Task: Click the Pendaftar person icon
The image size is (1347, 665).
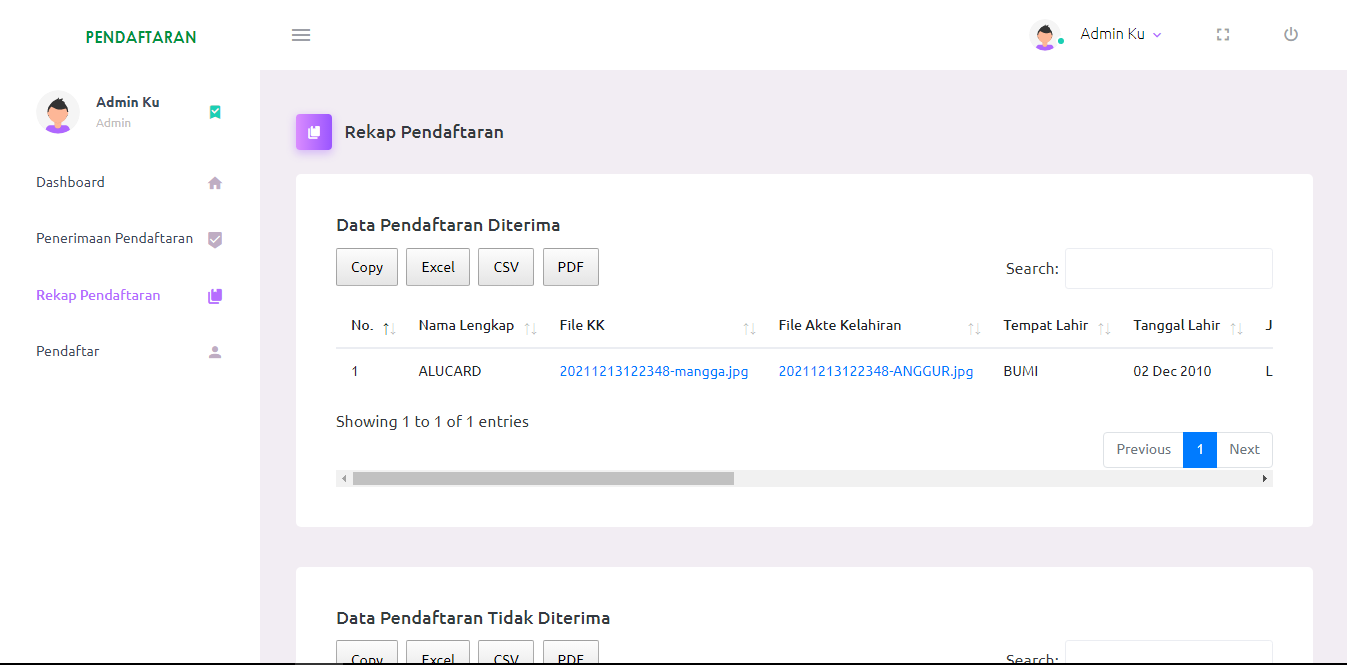Action: [215, 352]
